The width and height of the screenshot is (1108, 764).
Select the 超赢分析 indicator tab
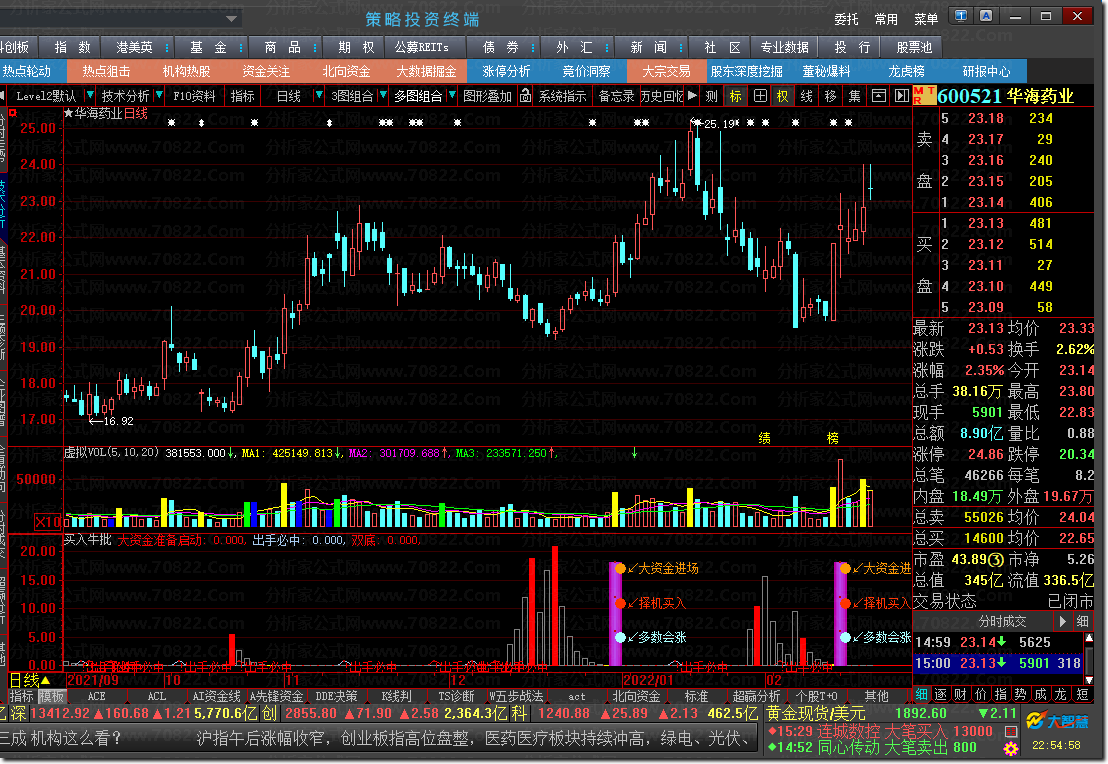click(756, 696)
